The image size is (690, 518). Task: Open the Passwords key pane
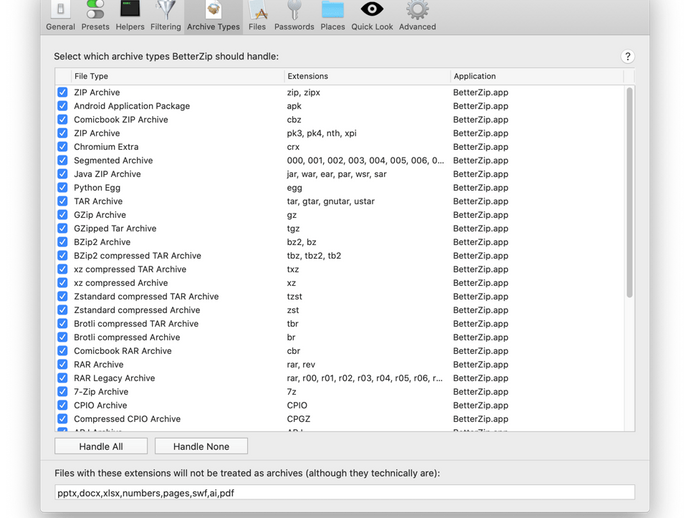(294, 16)
